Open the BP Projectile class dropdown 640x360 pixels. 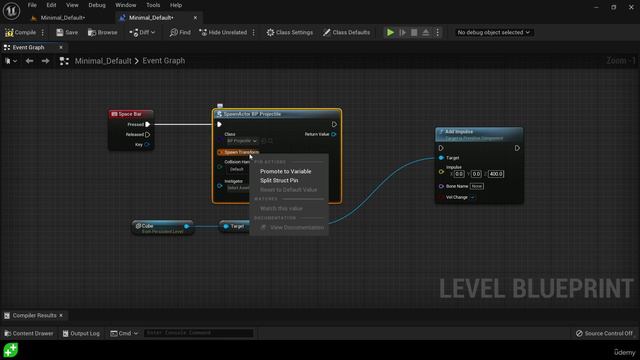[x=242, y=141]
